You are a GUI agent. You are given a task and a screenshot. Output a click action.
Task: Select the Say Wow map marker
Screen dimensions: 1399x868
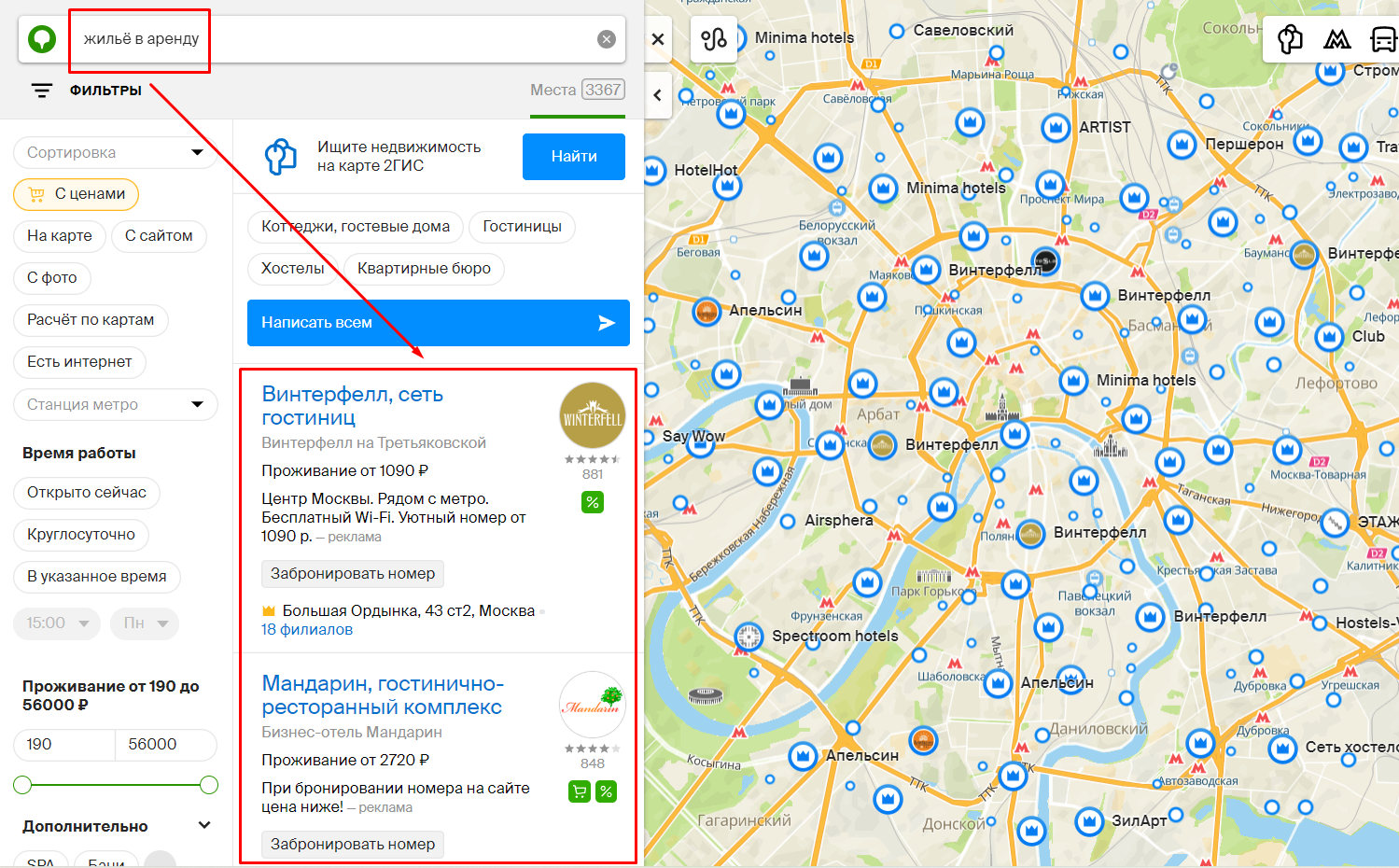tap(698, 443)
